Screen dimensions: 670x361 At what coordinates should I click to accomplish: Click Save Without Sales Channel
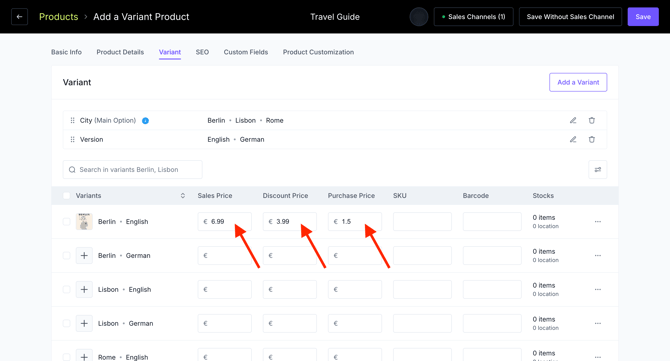pos(570,17)
